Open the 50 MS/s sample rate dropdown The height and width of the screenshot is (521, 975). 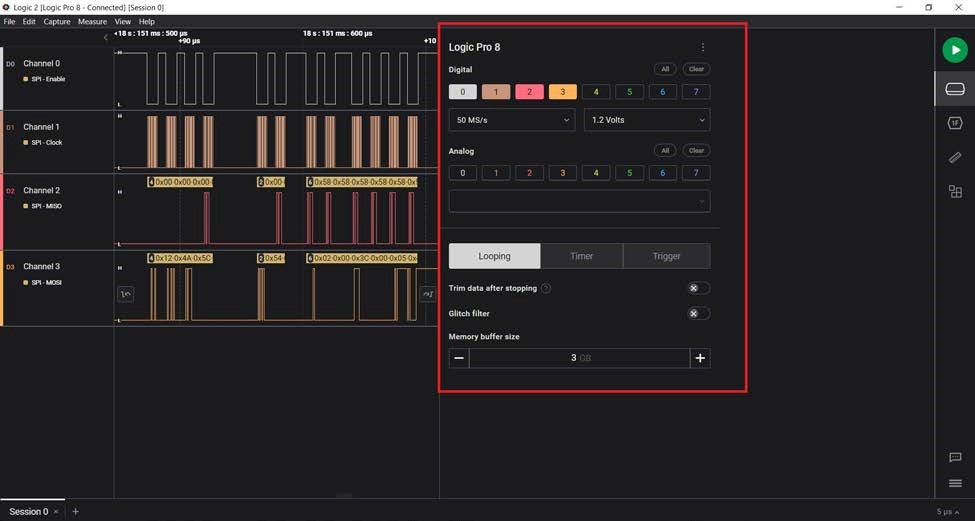[512, 120]
